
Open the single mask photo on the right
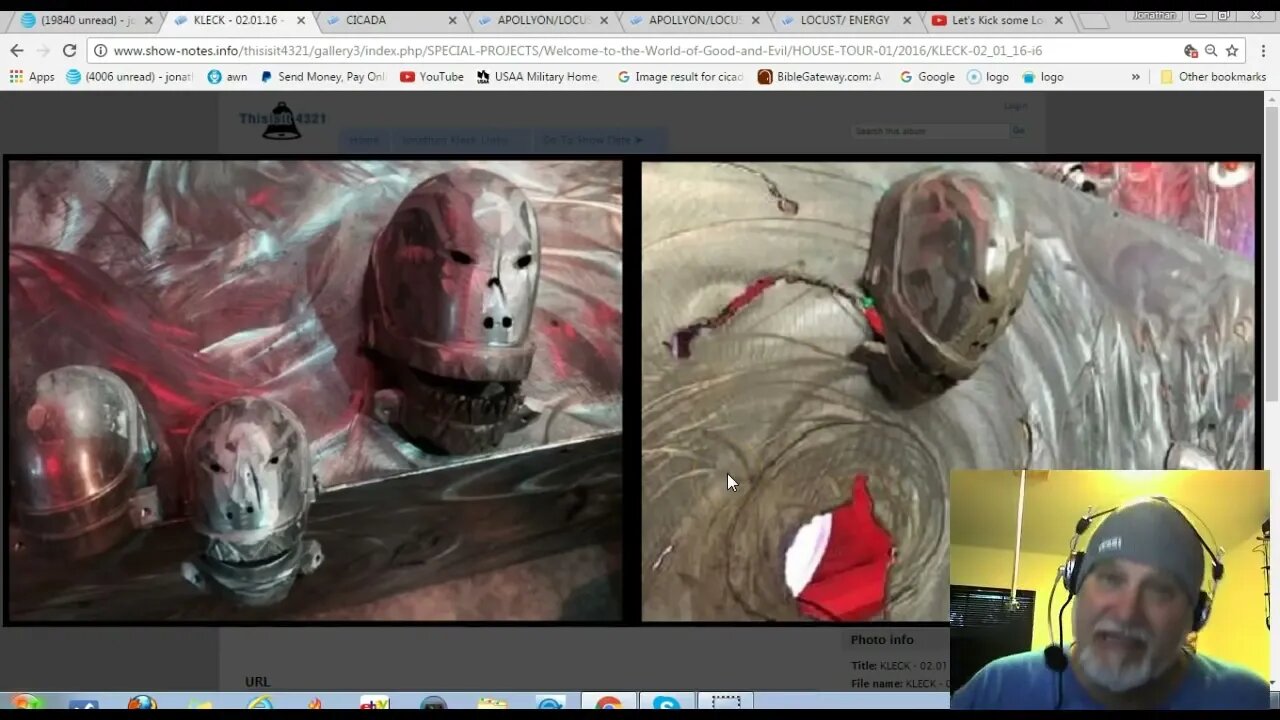point(947,391)
